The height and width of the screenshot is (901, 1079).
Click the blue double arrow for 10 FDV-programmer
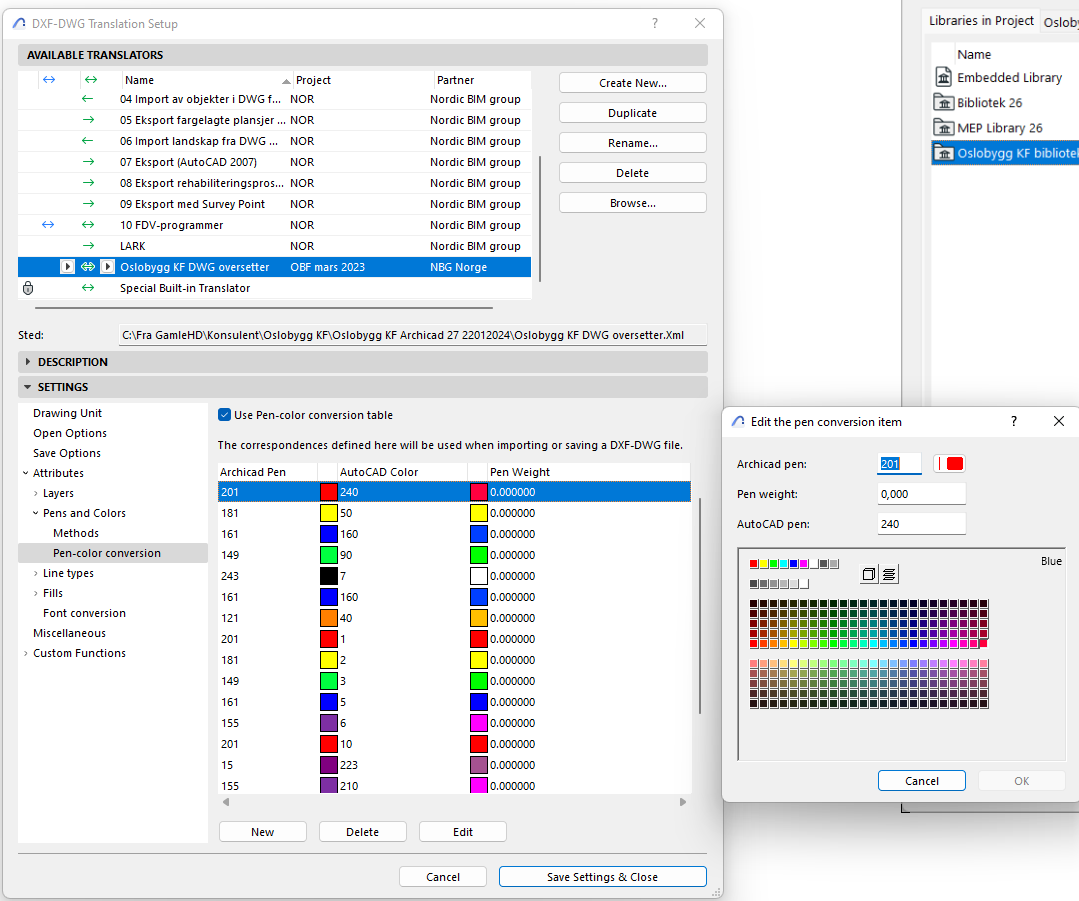[48, 225]
